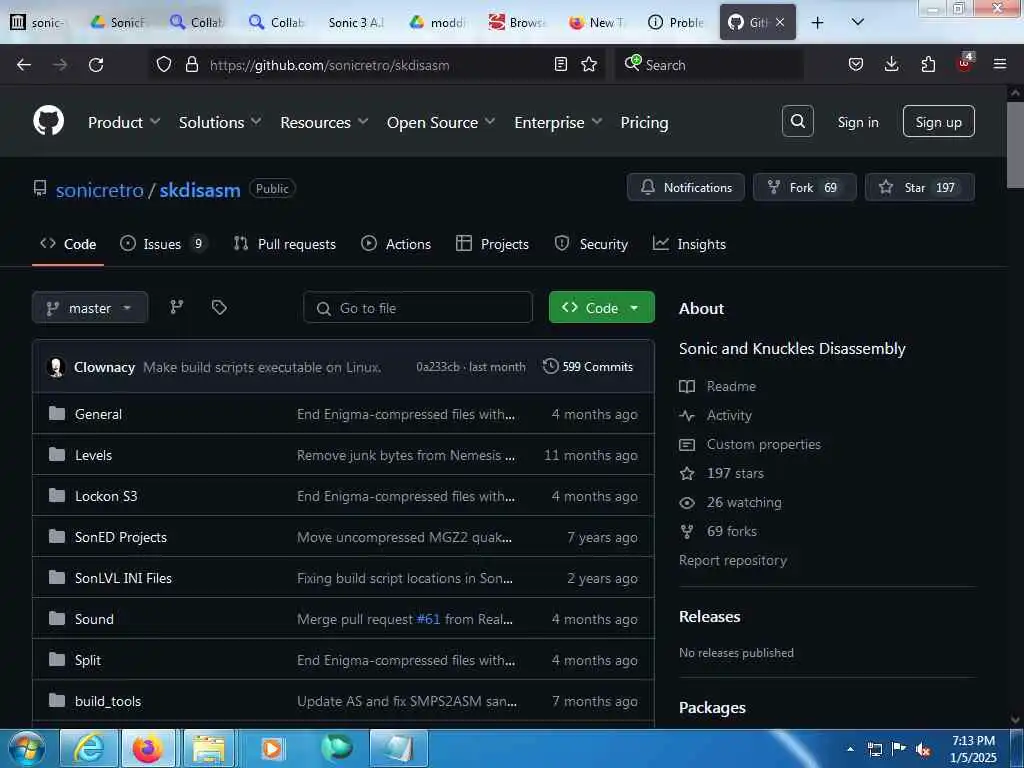Open the sonicretro owner link
1024x768 pixels.
tap(99, 190)
